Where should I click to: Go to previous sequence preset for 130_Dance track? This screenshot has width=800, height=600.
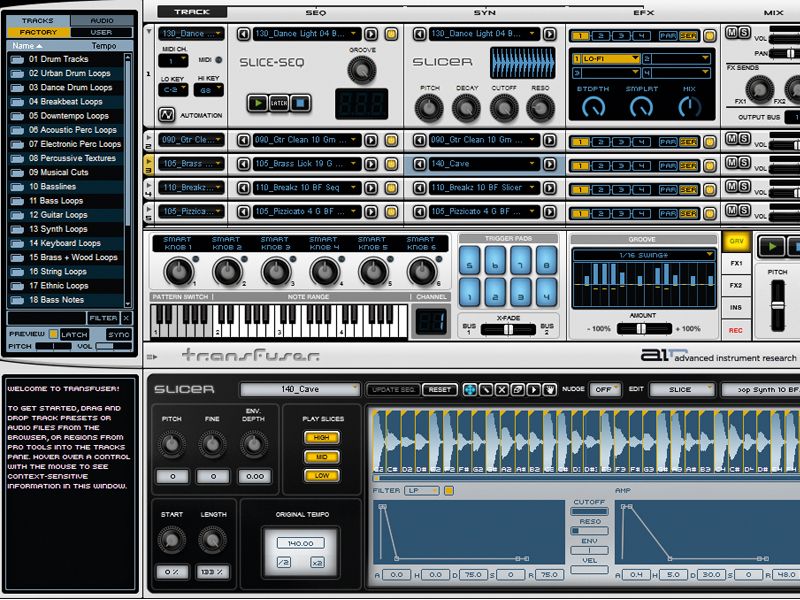(244, 34)
